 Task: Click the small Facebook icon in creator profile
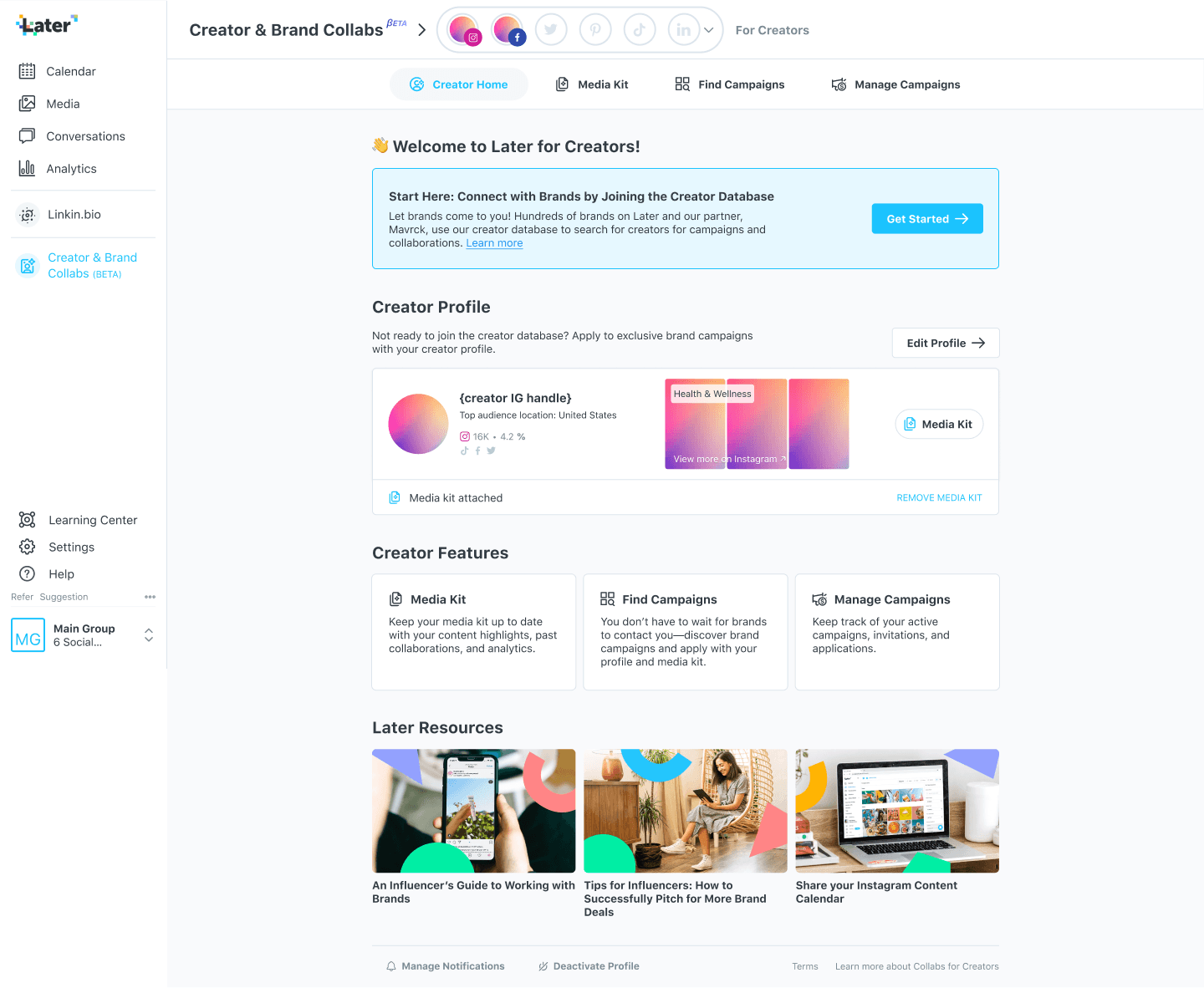point(477,451)
